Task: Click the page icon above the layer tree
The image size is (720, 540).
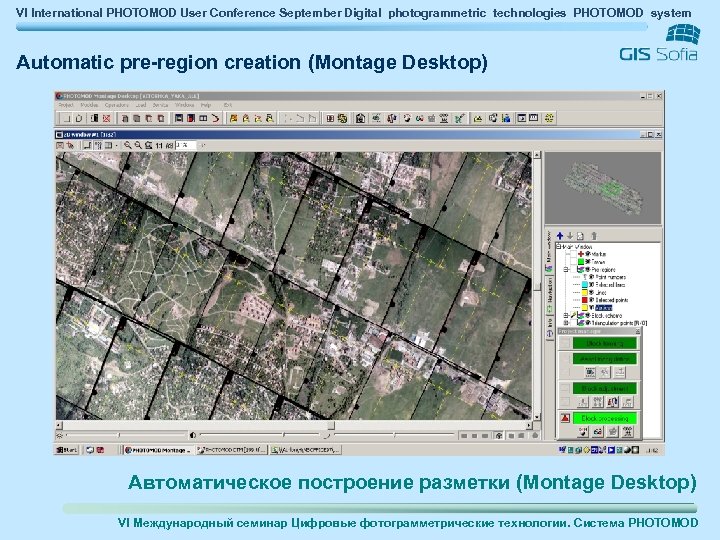Action: pyautogui.click(x=580, y=236)
